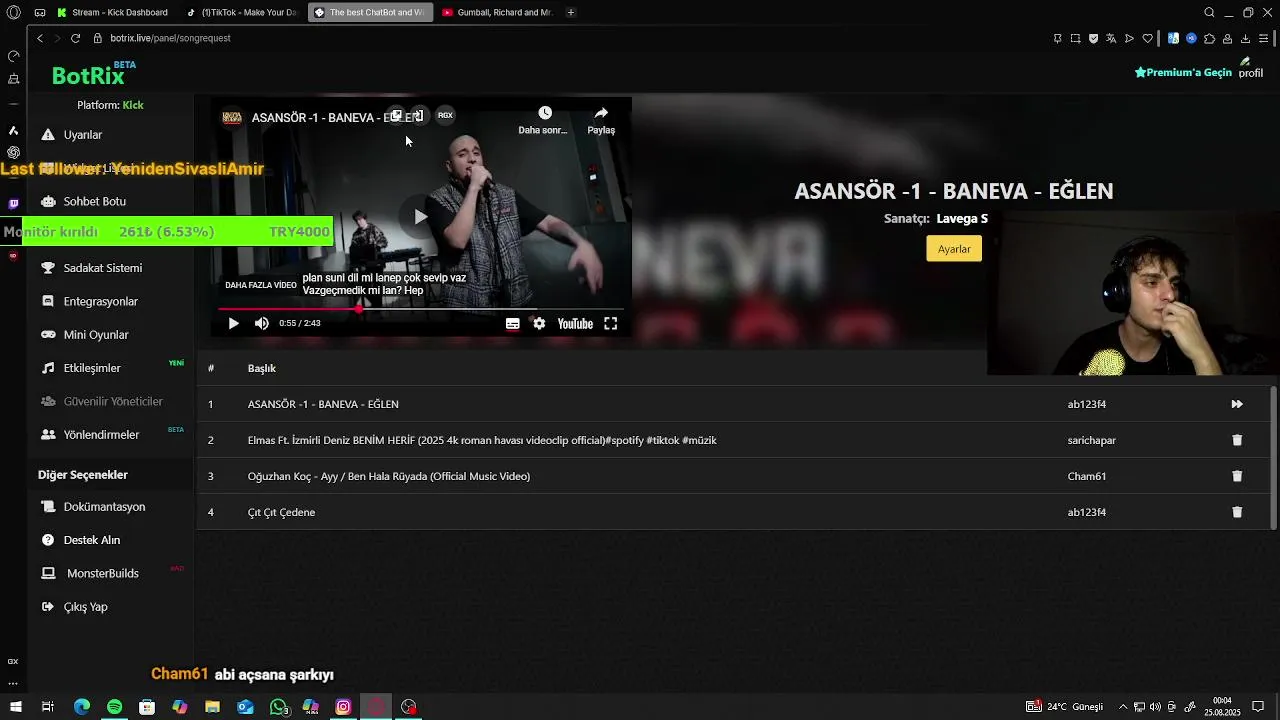Click requester name Cham61 in list
The width and height of the screenshot is (1280, 720).
[1086, 476]
